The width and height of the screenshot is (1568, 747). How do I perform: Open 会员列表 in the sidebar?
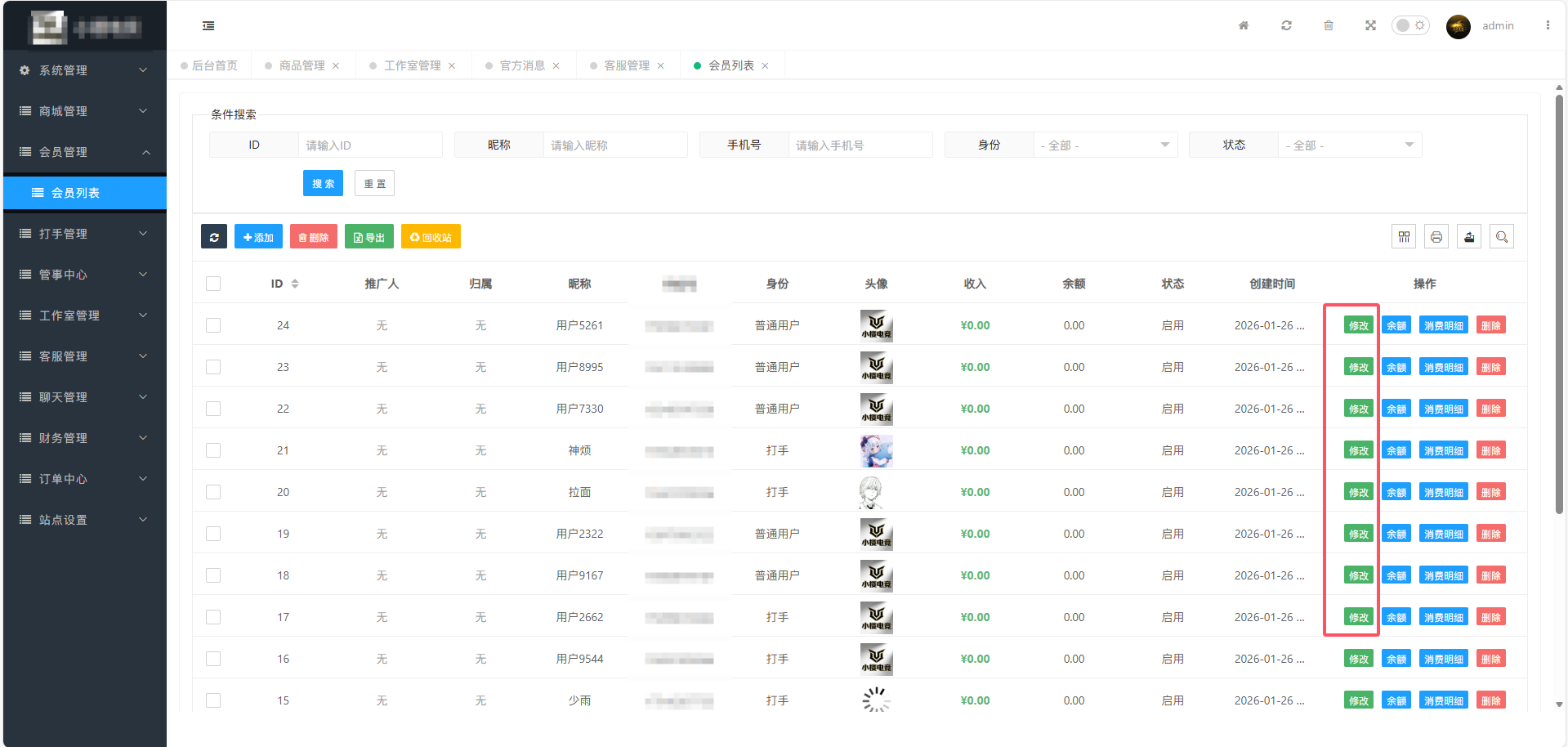coord(76,193)
